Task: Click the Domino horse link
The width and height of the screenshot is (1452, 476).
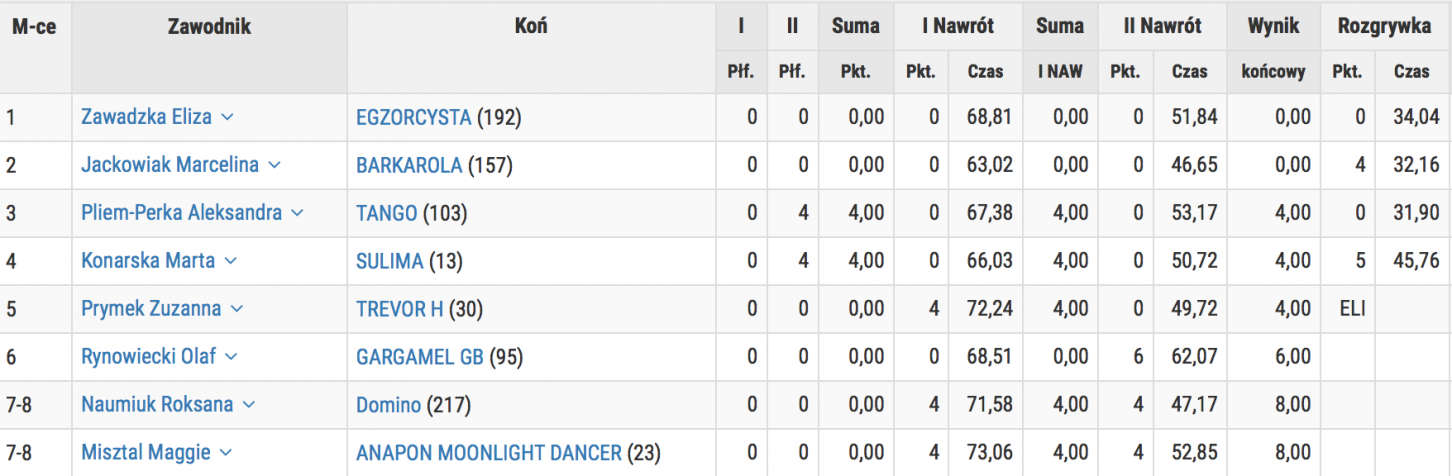Action: click(388, 405)
